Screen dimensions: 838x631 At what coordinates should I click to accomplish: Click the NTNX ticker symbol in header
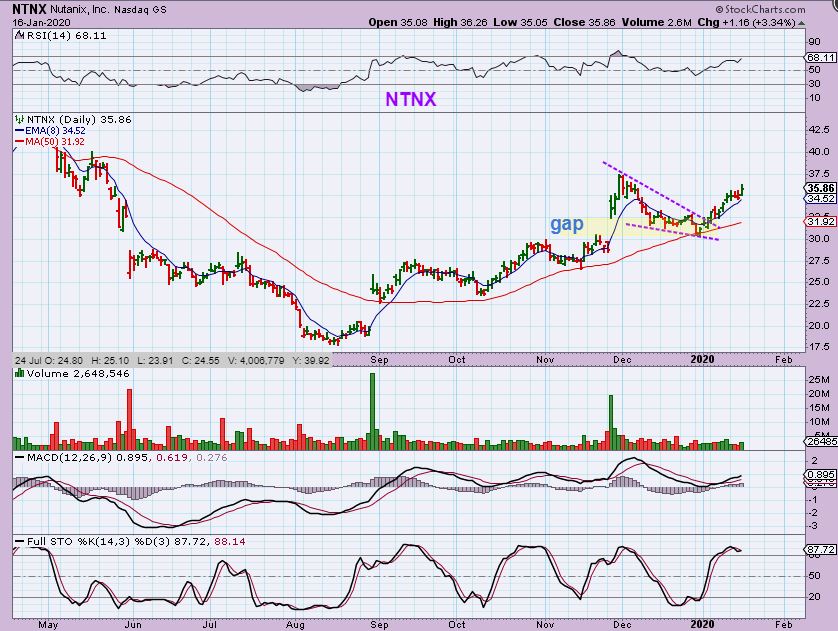(x=24, y=8)
